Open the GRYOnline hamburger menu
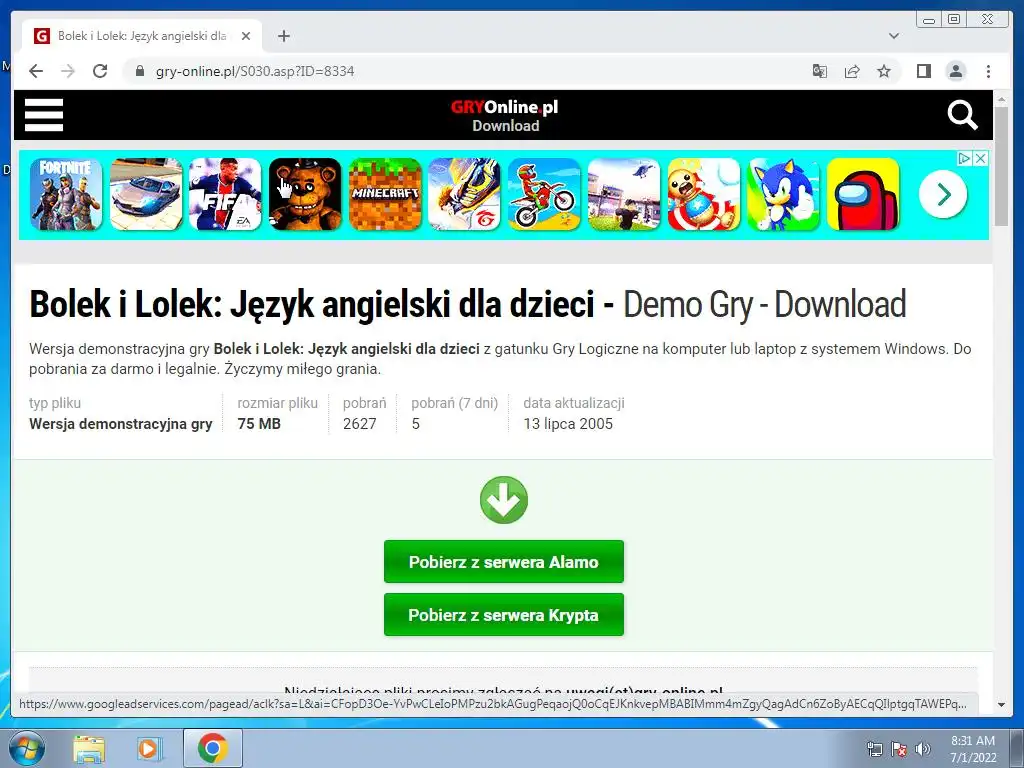The image size is (1024, 768). click(44, 115)
